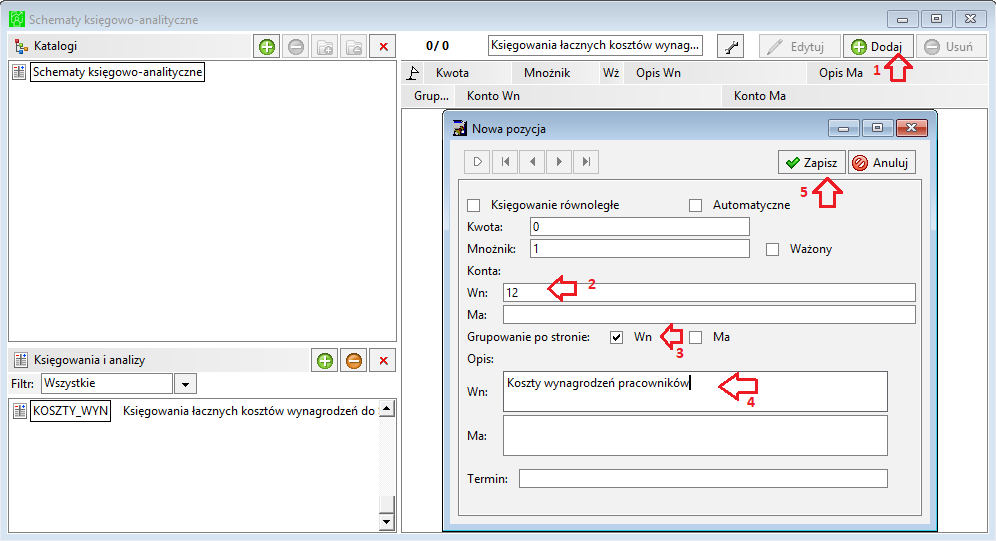Click the Filtr field showing Wszystkie
This screenshot has width=996, height=541.
coord(107,384)
